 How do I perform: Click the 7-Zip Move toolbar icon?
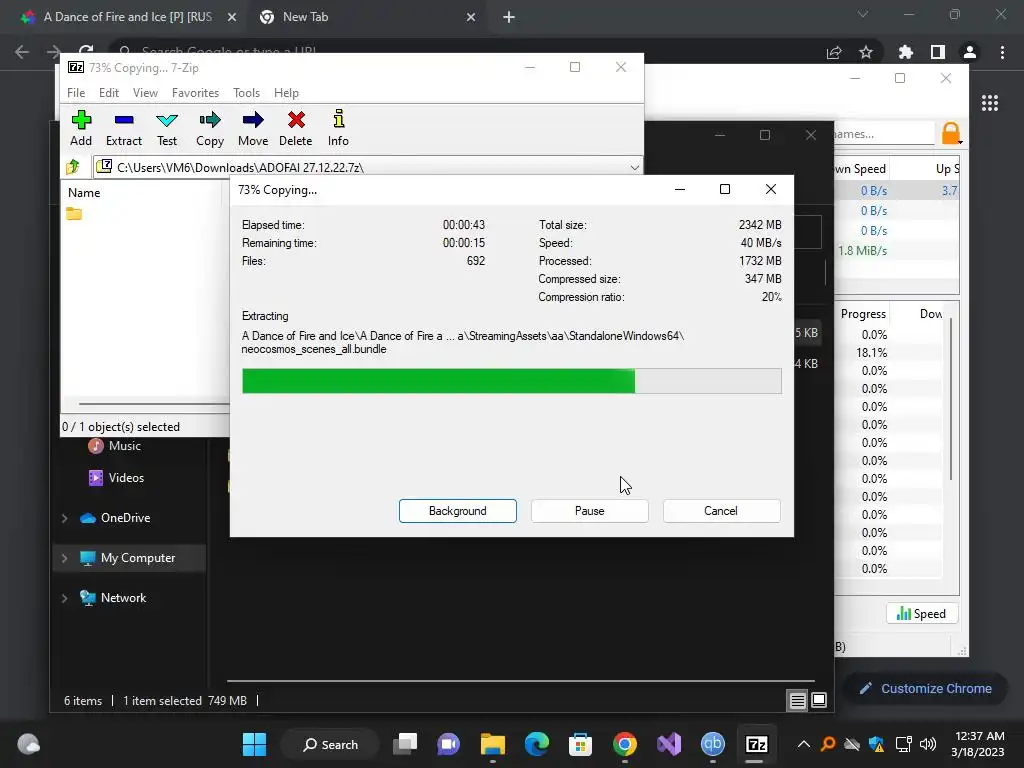253,128
